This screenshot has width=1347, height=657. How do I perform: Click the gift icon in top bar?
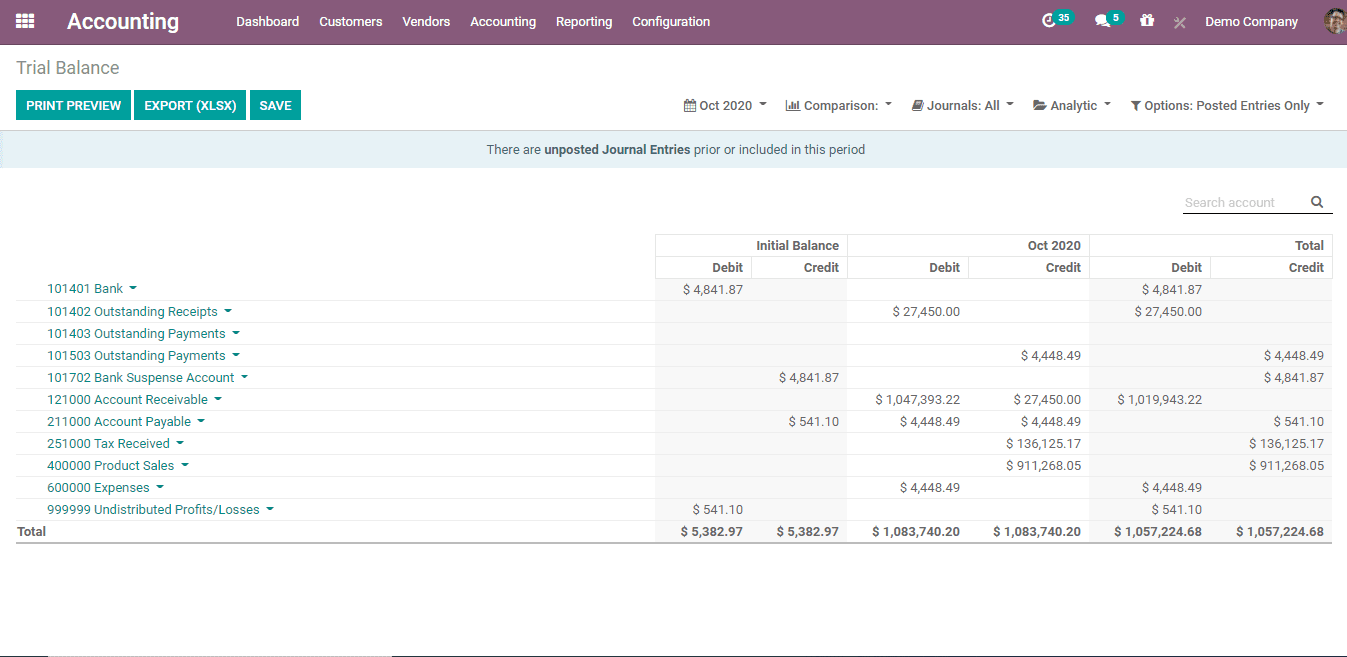pyautogui.click(x=1147, y=21)
